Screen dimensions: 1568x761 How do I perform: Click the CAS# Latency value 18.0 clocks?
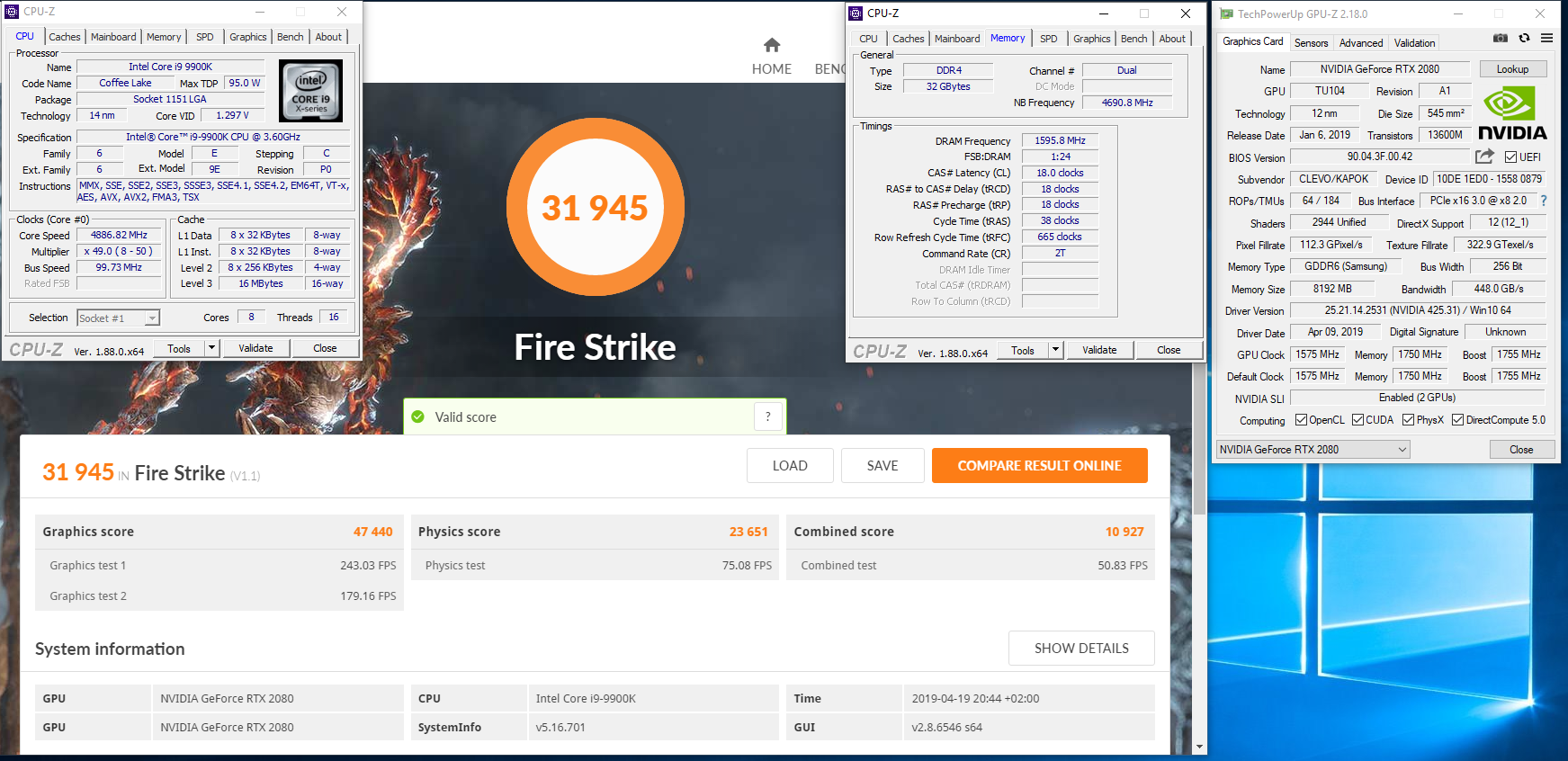(1060, 173)
